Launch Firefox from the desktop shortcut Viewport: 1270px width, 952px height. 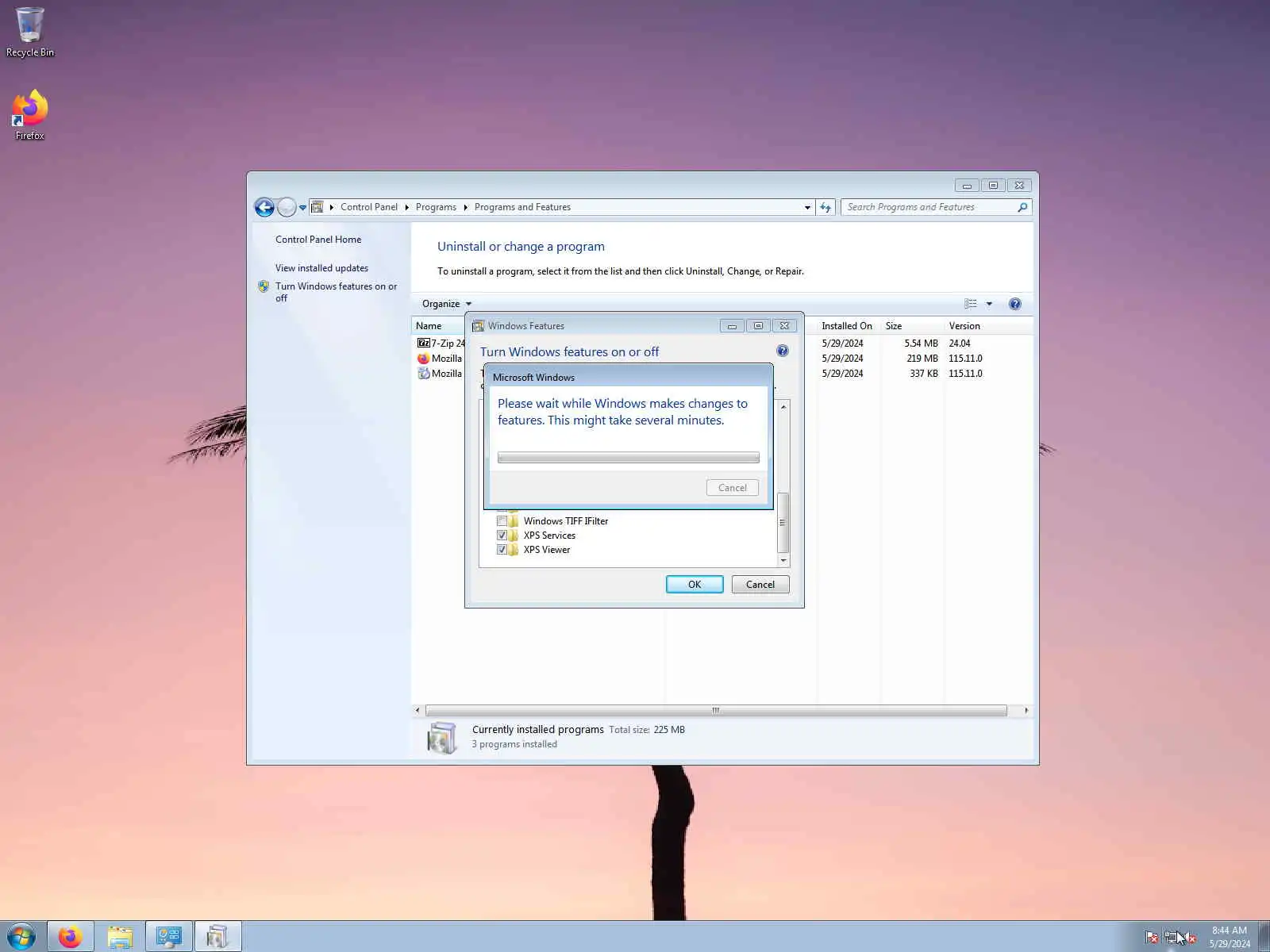(x=29, y=115)
